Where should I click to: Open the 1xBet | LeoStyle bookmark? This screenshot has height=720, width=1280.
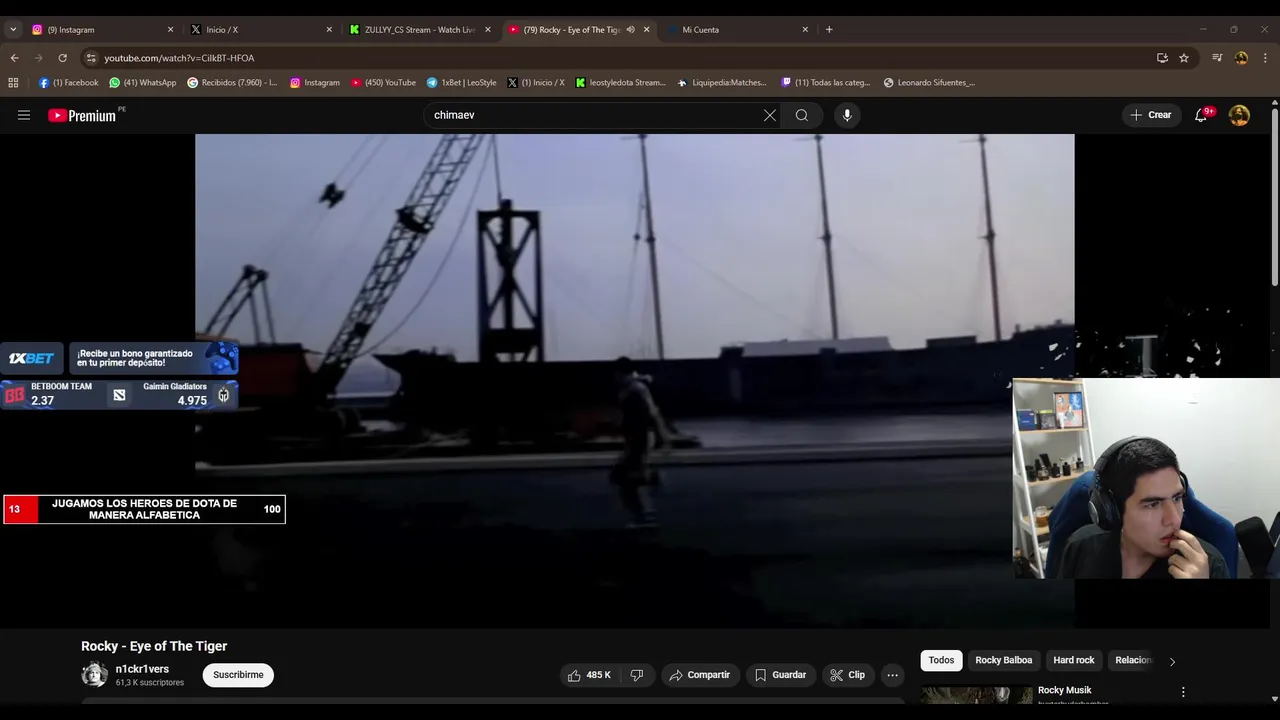click(461, 83)
